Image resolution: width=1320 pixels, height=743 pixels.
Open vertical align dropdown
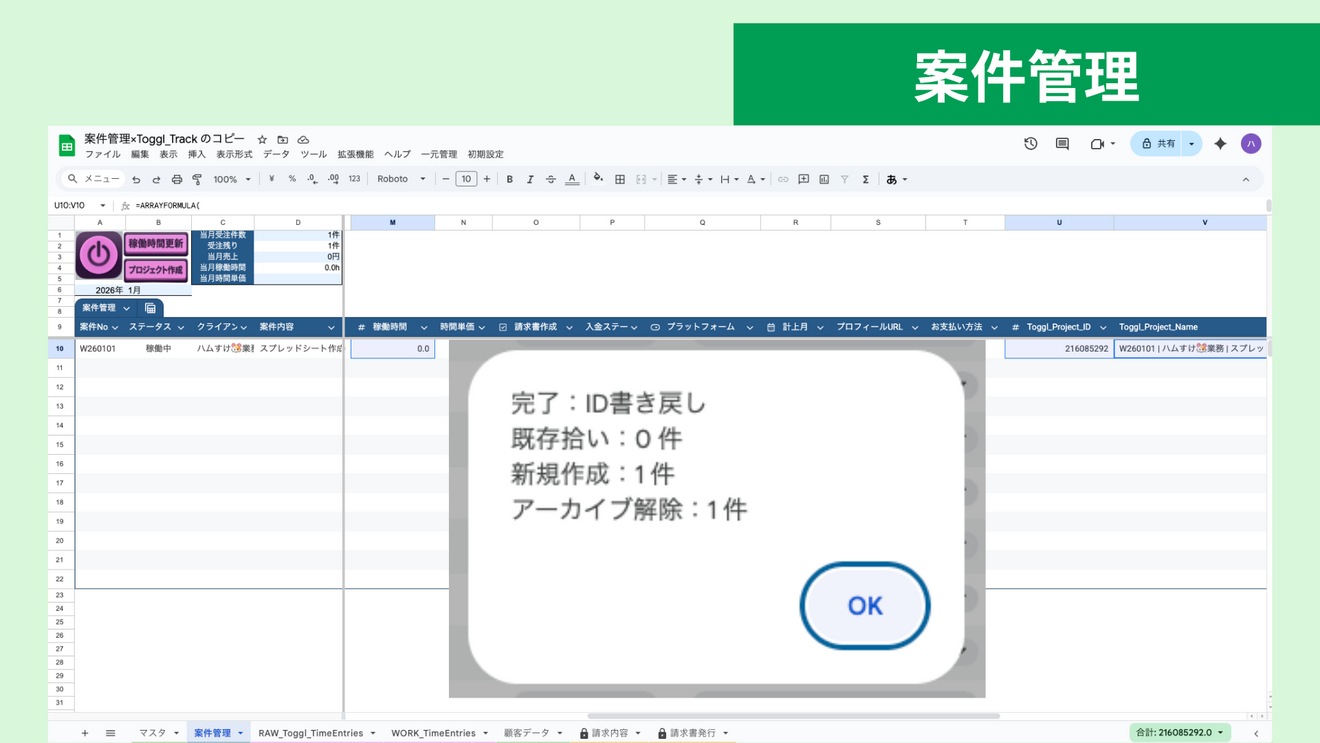pos(703,180)
